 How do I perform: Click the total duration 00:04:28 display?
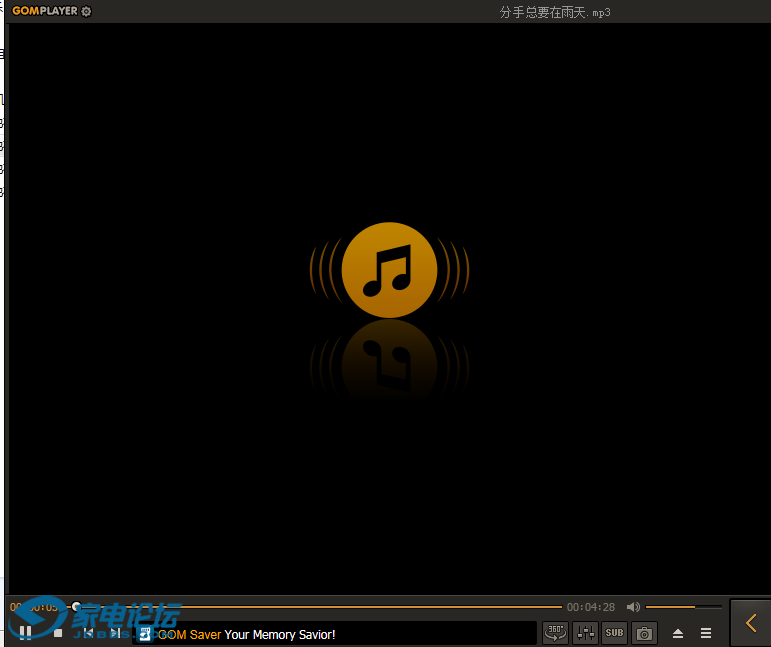pos(591,607)
